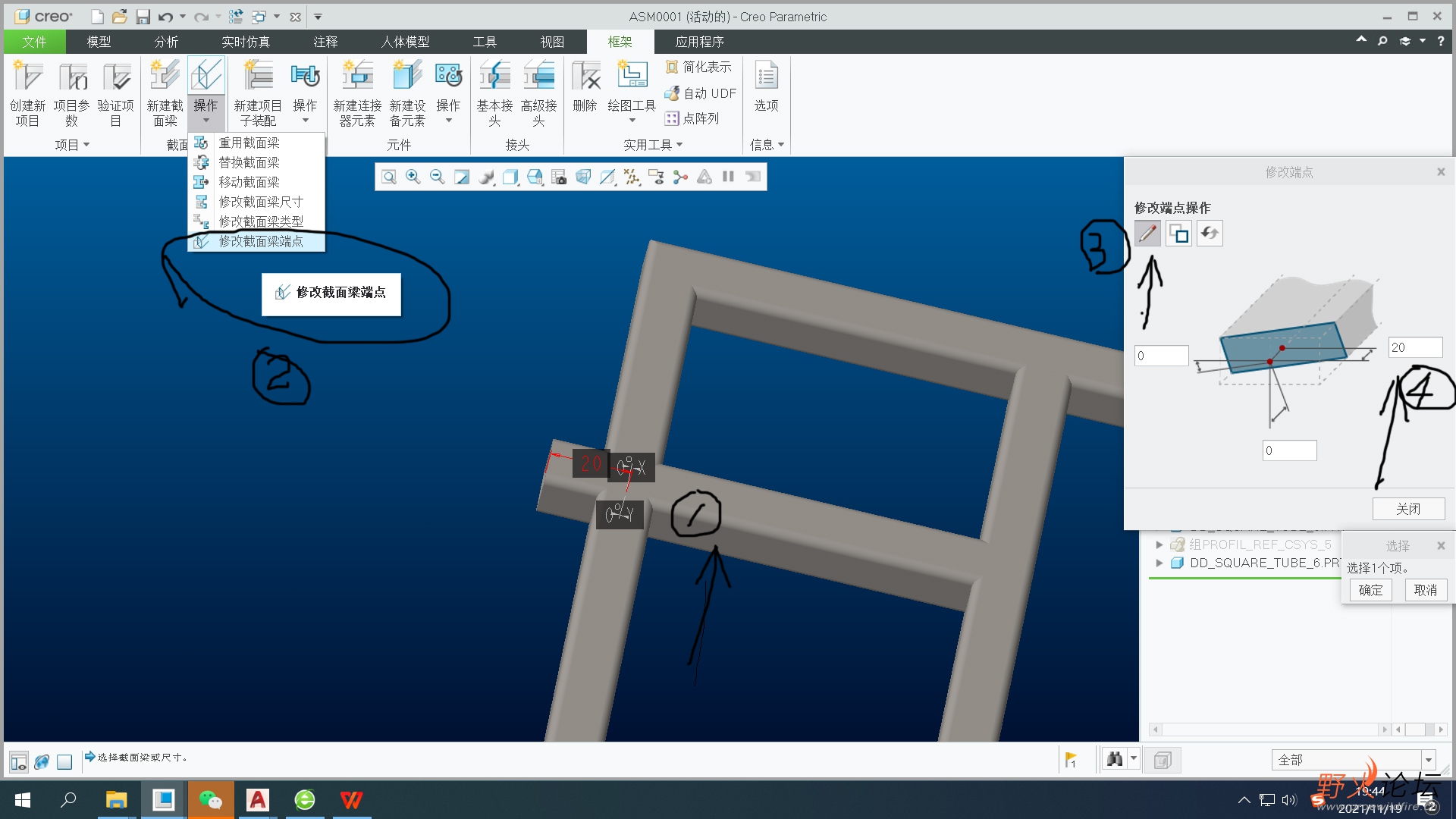Click the offset field containing 20

[x=1414, y=347]
